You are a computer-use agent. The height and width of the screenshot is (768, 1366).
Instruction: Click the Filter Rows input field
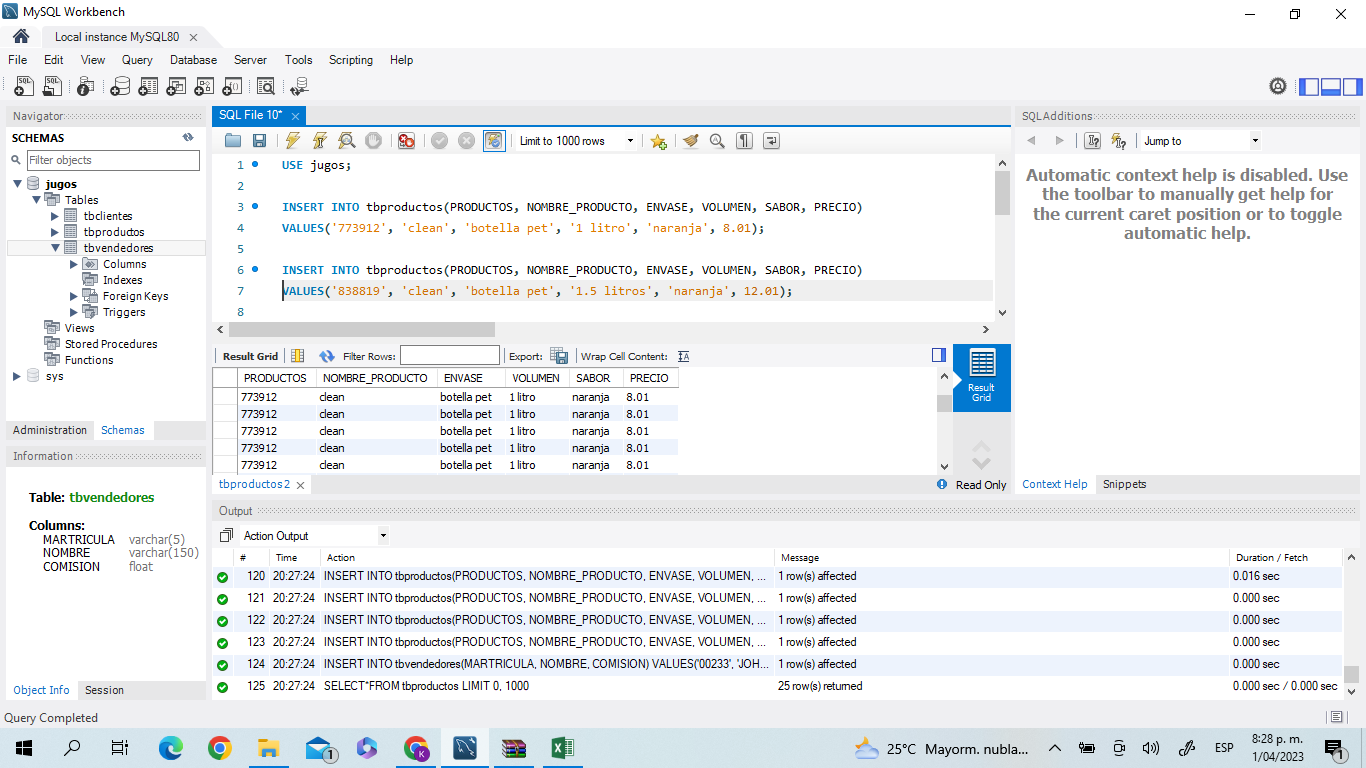pyautogui.click(x=450, y=356)
